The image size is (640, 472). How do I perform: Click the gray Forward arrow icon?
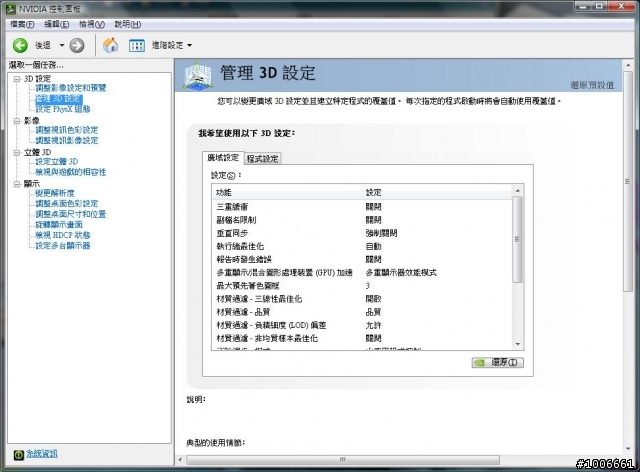(x=77, y=45)
